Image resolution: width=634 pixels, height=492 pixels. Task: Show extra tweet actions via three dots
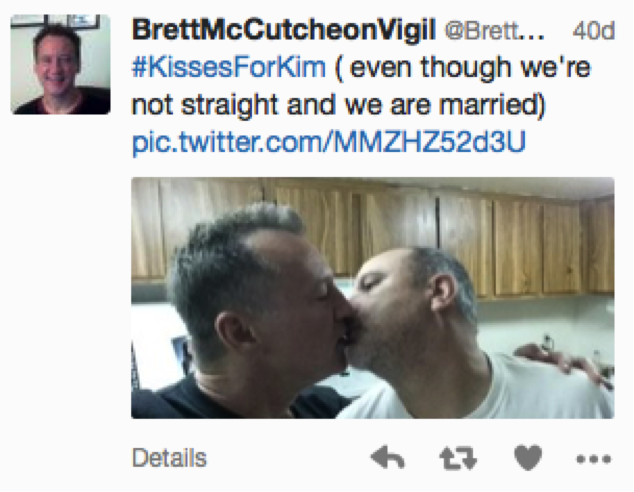tap(593, 459)
